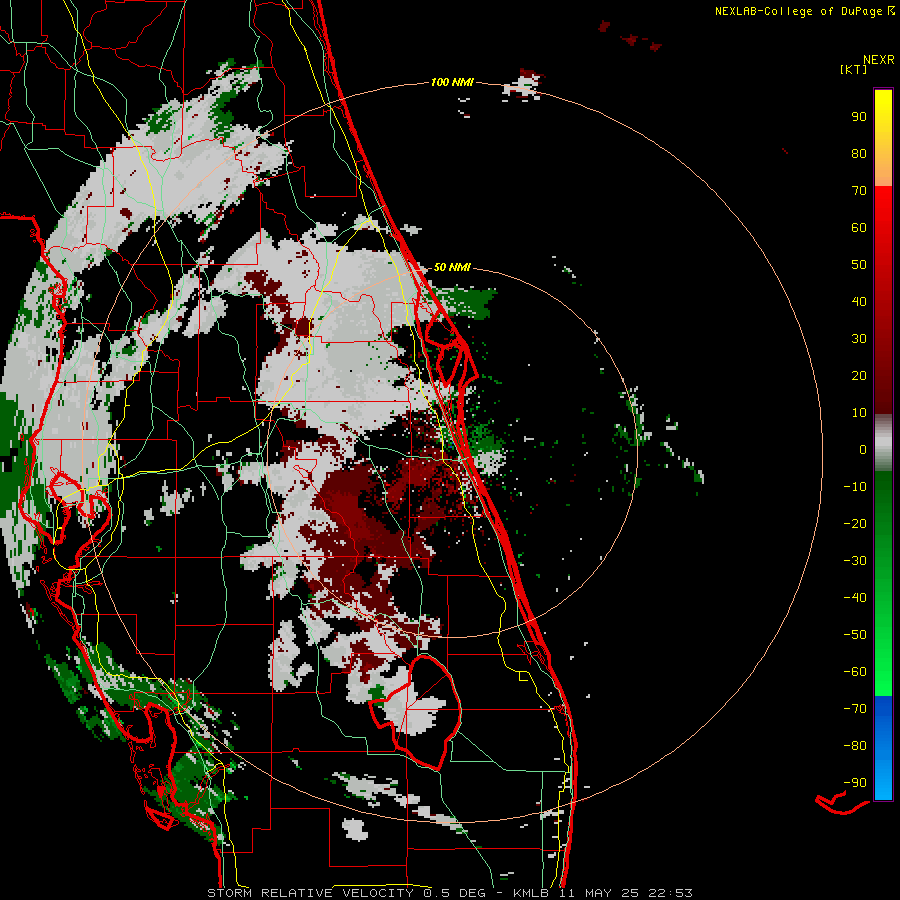Click the -80 value on the velocity scale
900x900 pixels.
pos(855,746)
